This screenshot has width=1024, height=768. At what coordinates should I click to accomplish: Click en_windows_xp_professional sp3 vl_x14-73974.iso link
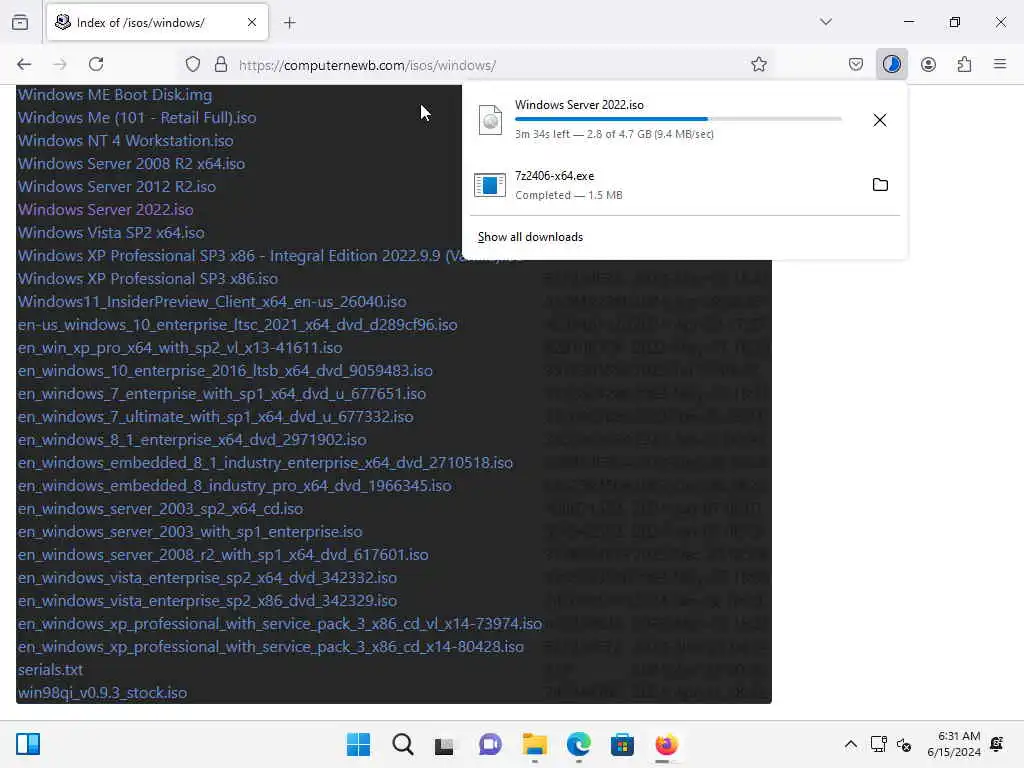click(280, 624)
